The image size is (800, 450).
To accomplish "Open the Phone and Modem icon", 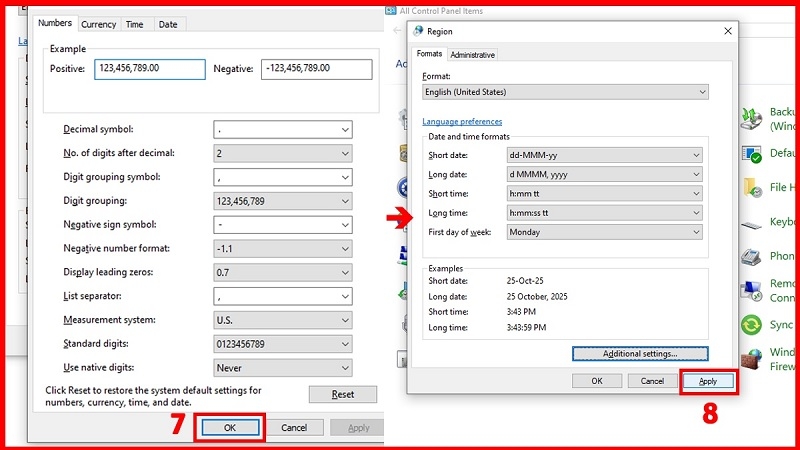I will 752,257.
